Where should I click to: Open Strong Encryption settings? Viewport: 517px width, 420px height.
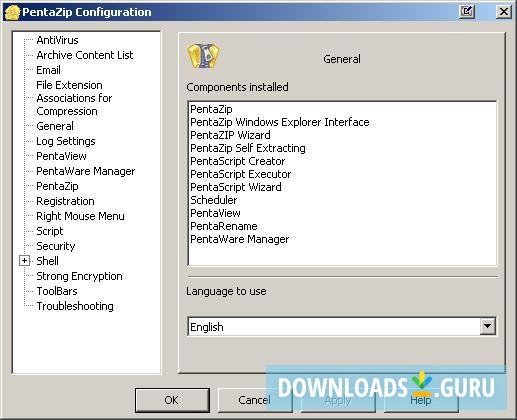click(79, 276)
